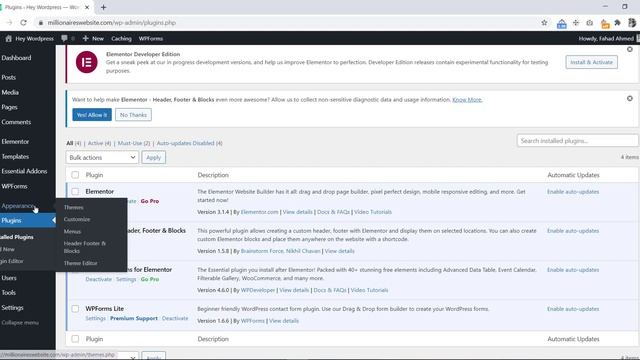Viewport: 640px width, 360px height.
Task: Click the Yes! Allow it button
Action: 92,115
